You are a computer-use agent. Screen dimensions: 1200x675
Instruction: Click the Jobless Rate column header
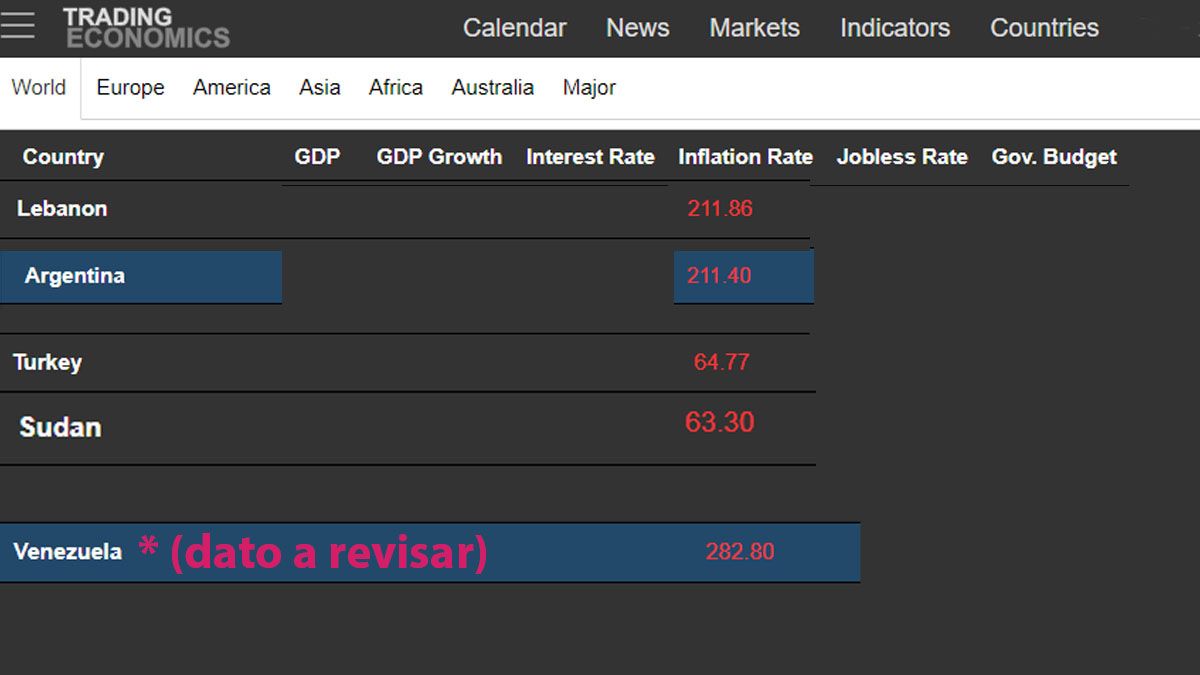[902, 157]
